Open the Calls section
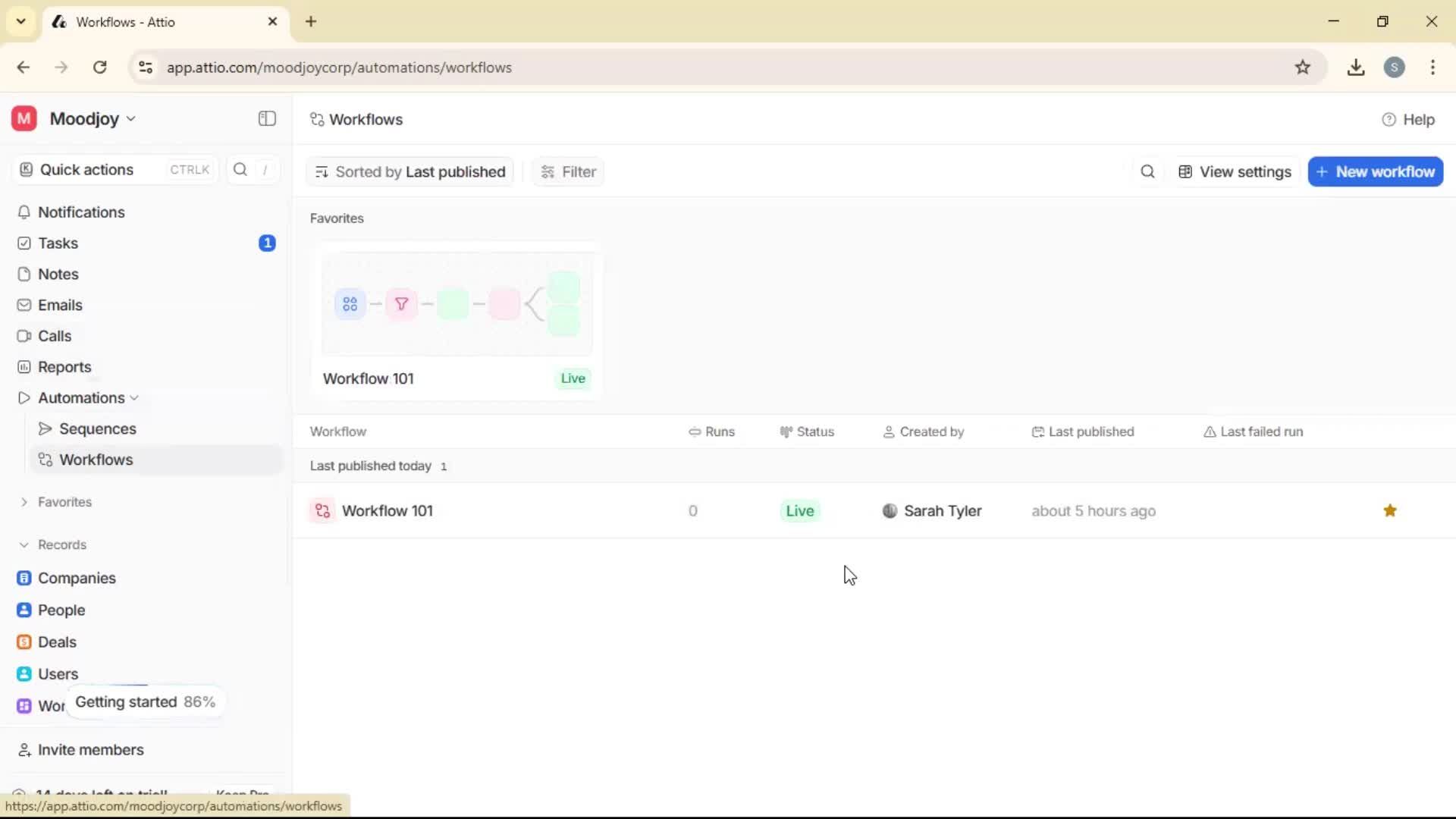The height and width of the screenshot is (819, 1456). click(x=53, y=335)
